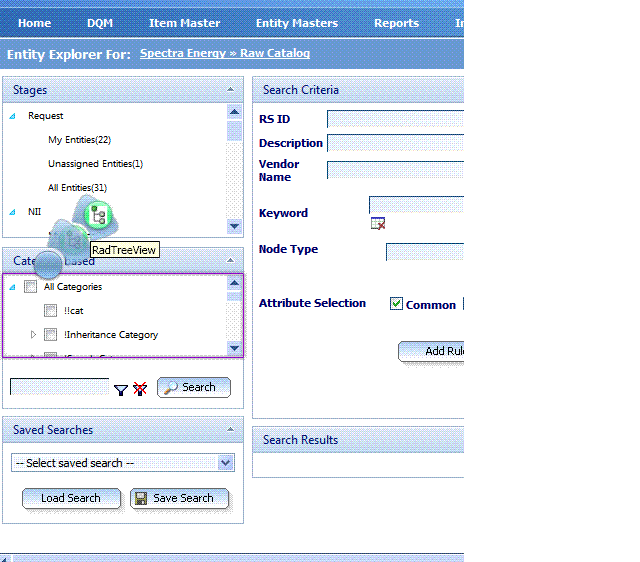Collapse the Request stage tree node
The width and height of the screenshot is (640, 562).
(x=13, y=116)
